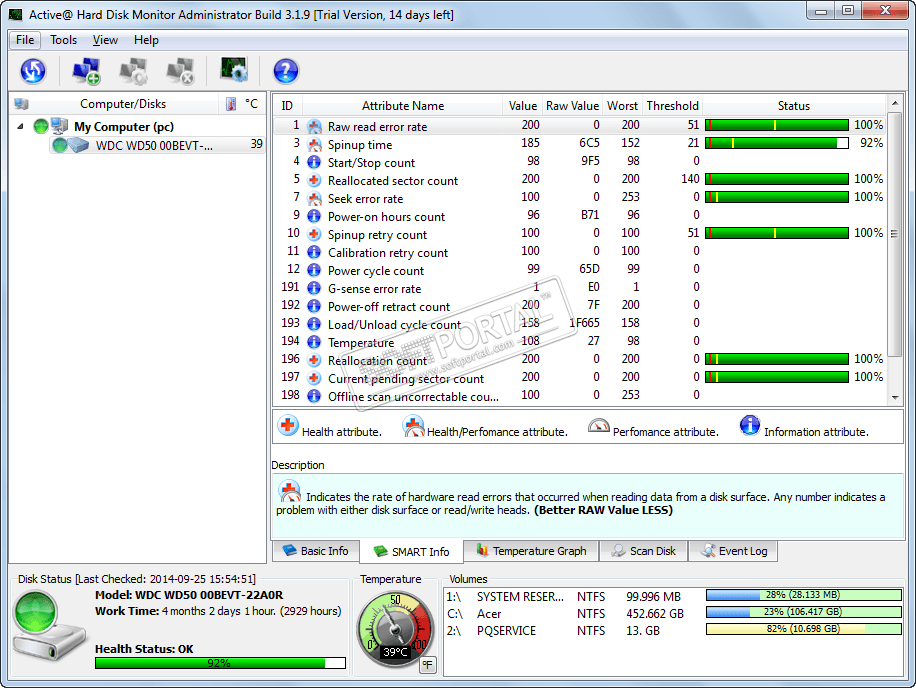Click the Health attribute legend icon
Screen dimensions: 916x688
click(x=288, y=426)
